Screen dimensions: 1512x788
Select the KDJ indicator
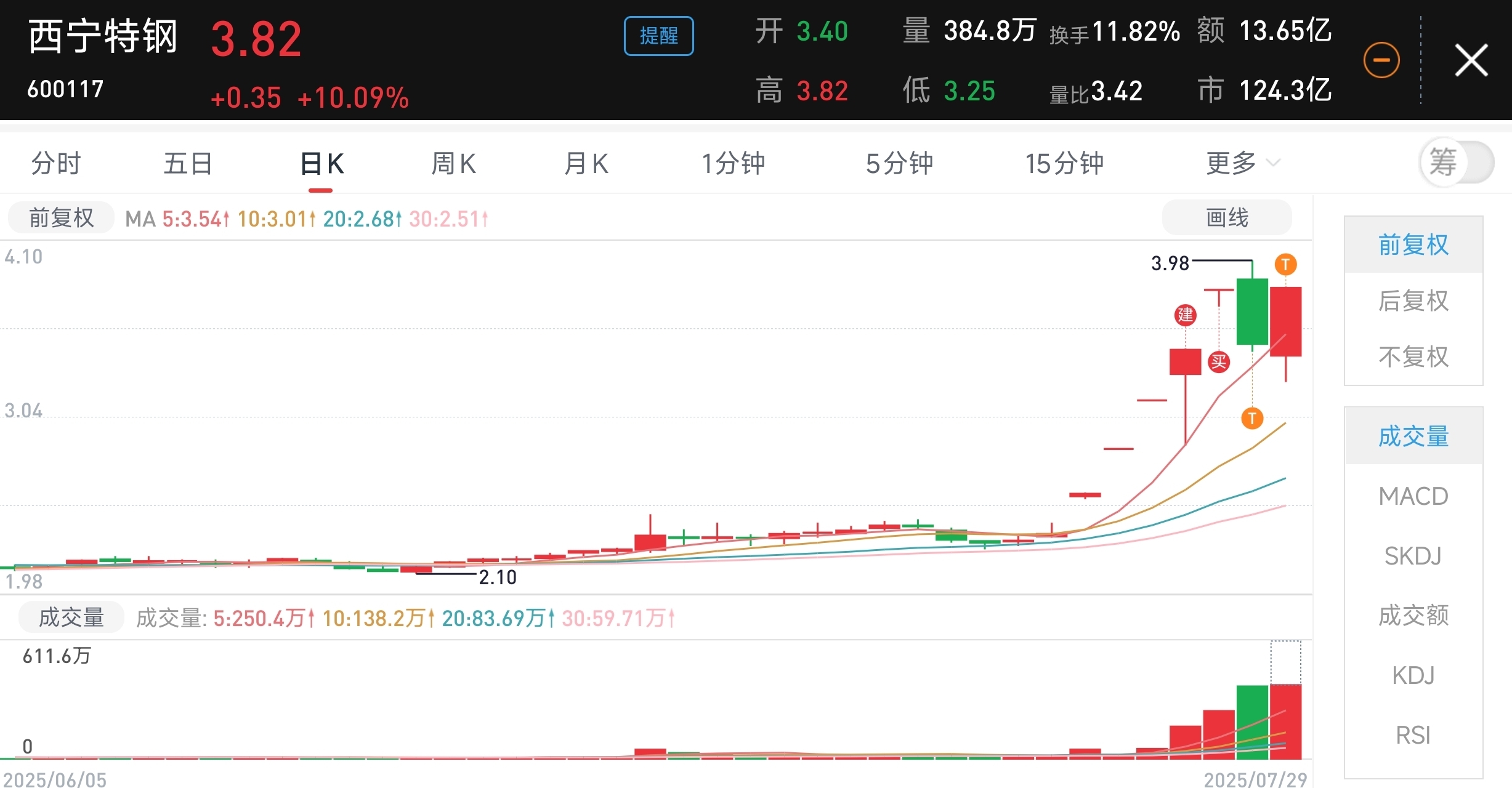[x=1413, y=675]
